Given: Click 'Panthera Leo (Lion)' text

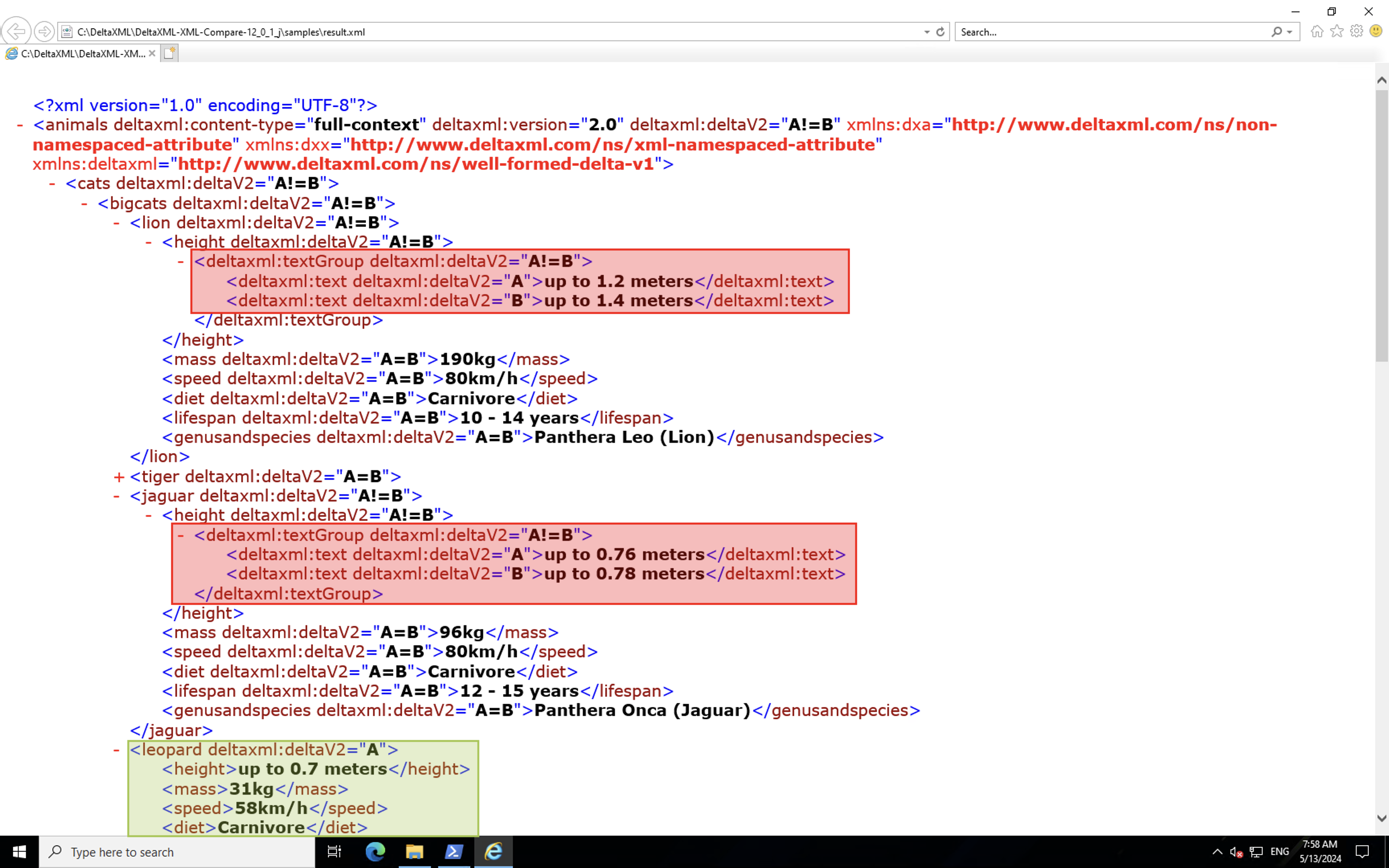Looking at the screenshot, I should [x=624, y=438].
